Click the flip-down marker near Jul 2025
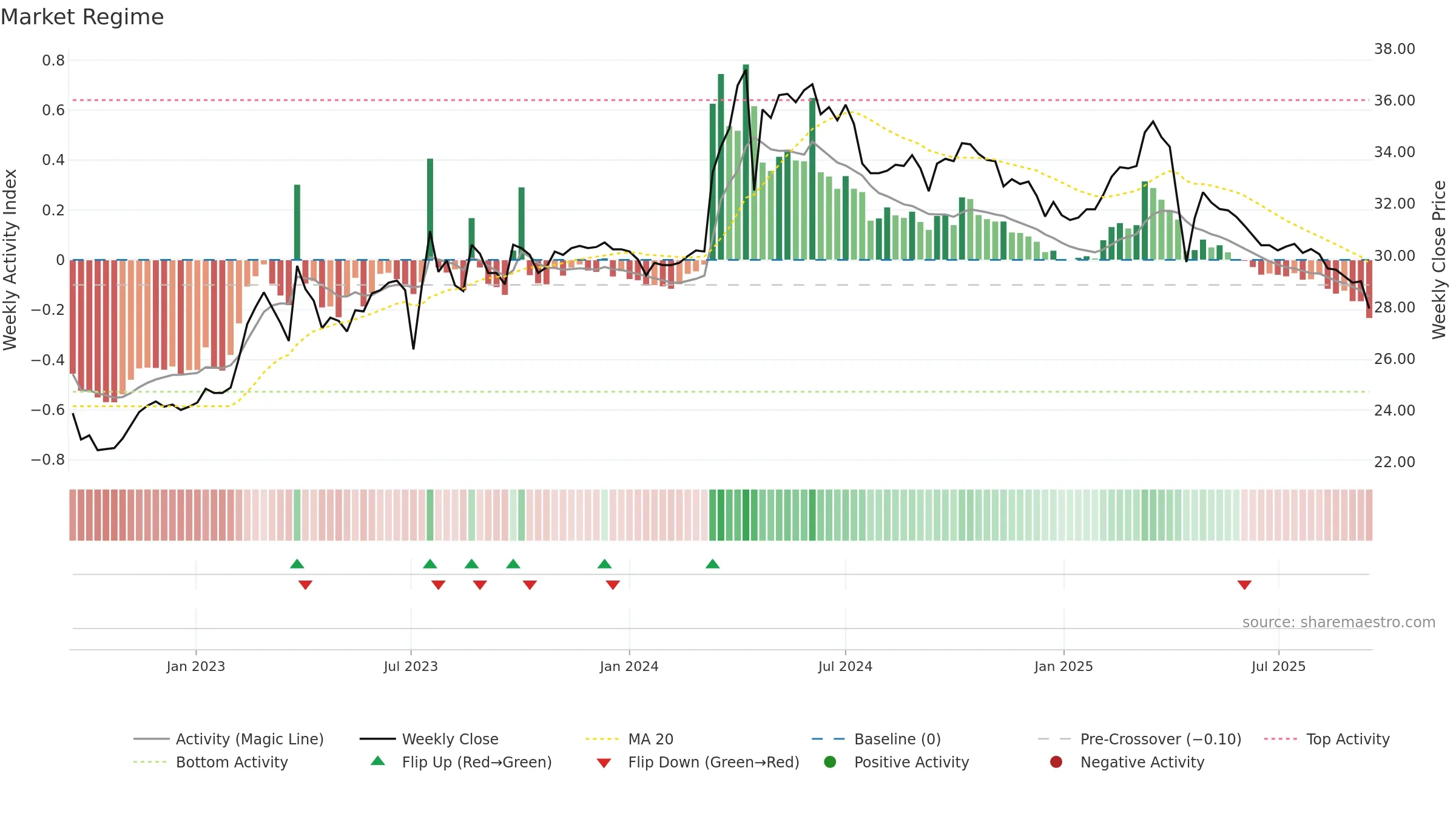The width and height of the screenshot is (1456, 819). (x=1244, y=585)
